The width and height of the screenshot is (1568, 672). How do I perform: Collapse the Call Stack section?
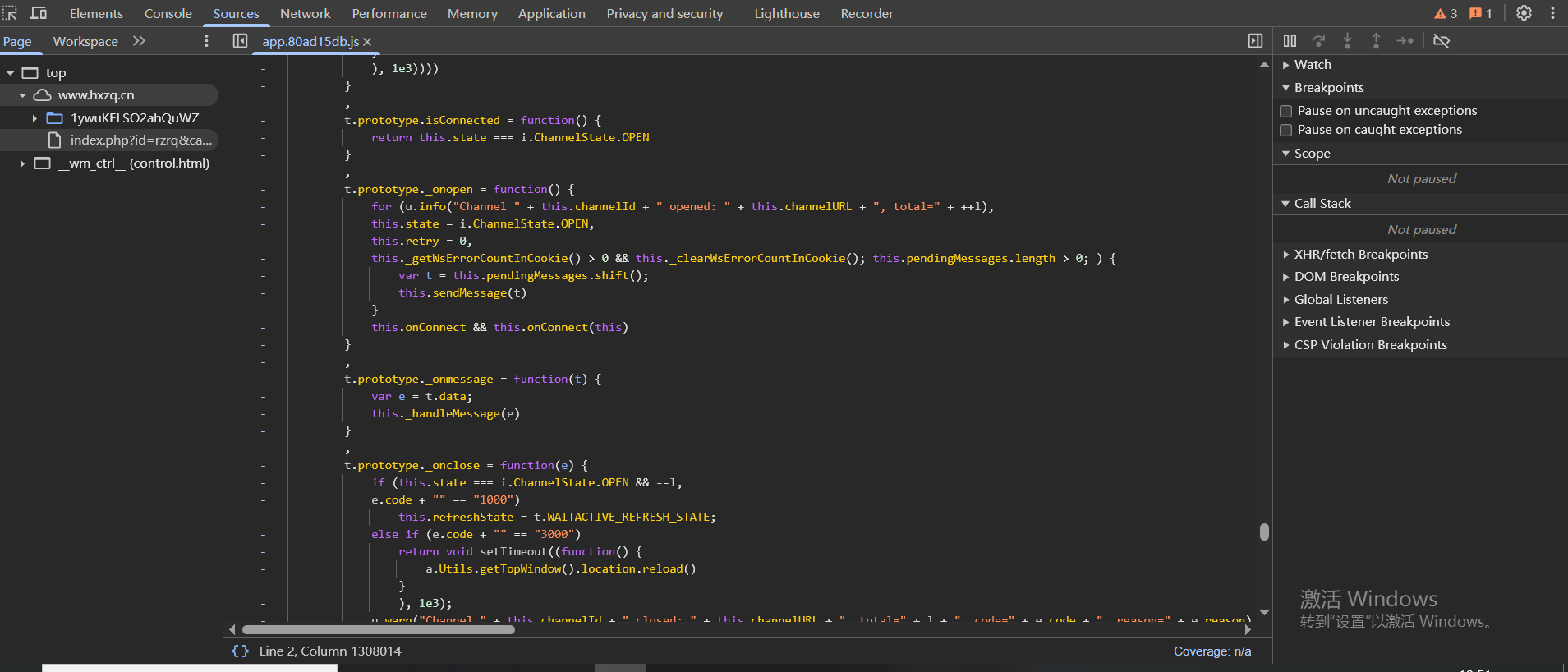[x=1322, y=204]
